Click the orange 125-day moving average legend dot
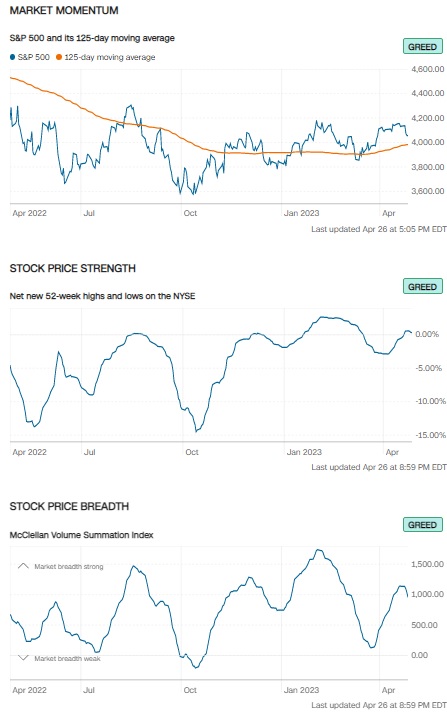 point(59,57)
